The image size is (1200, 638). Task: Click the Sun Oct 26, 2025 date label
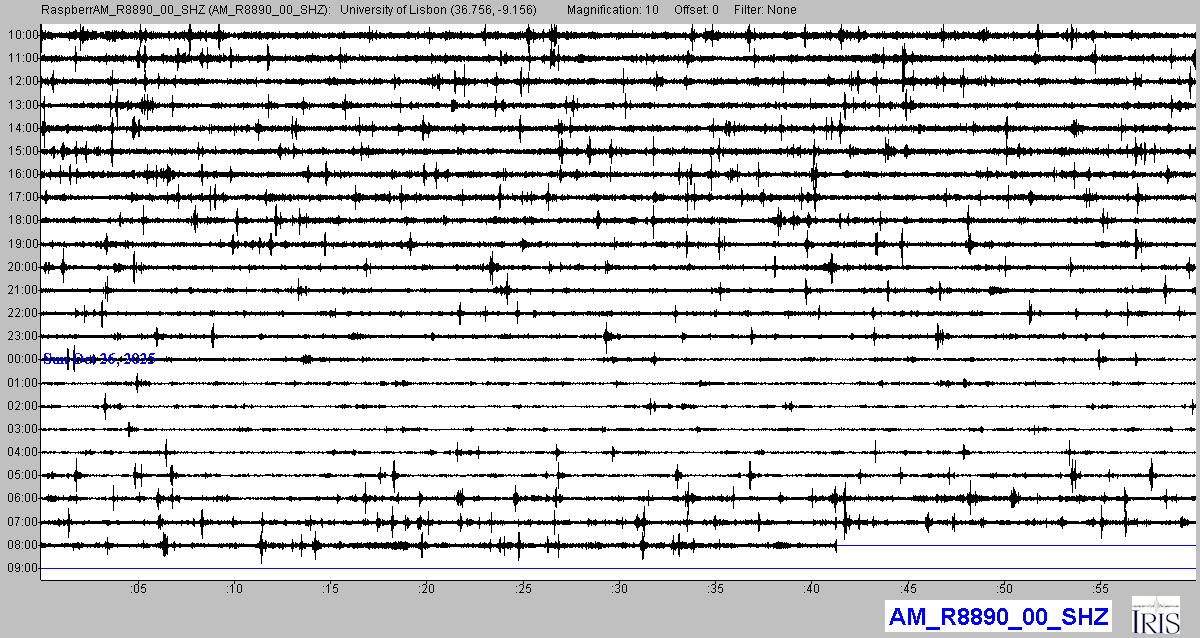(99, 359)
